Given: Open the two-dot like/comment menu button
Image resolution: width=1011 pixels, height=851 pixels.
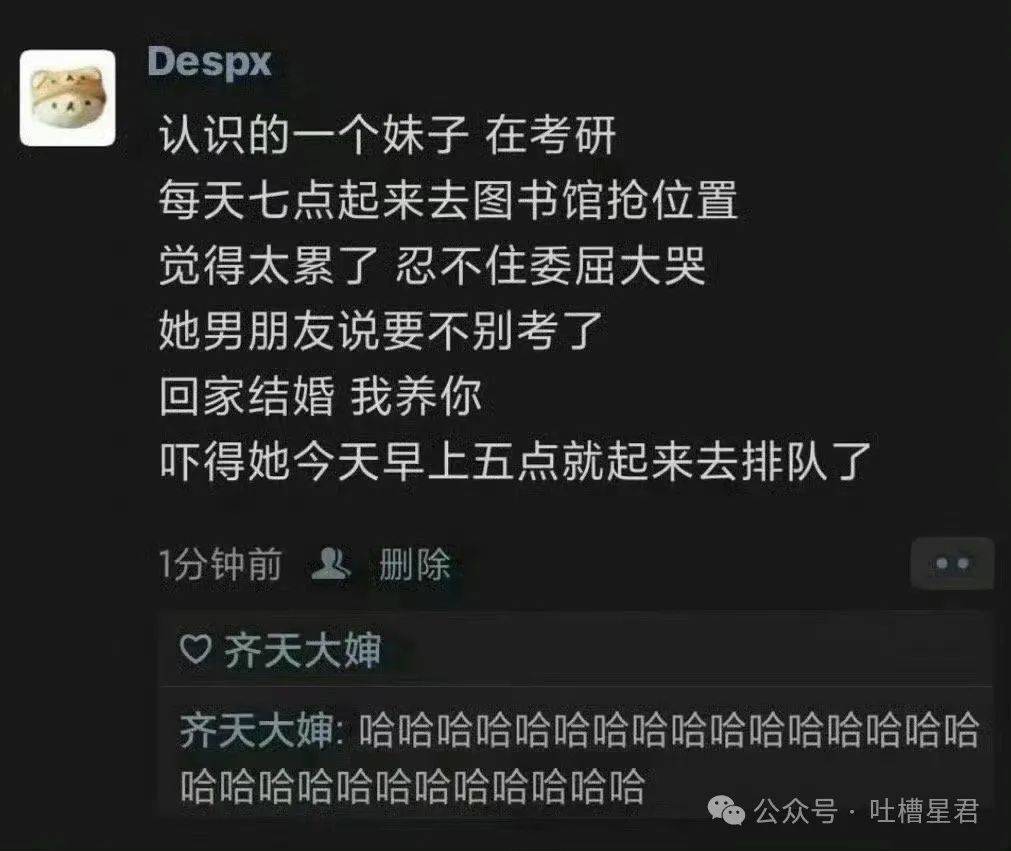Looking at the screenshot, I should pos(952,563).
